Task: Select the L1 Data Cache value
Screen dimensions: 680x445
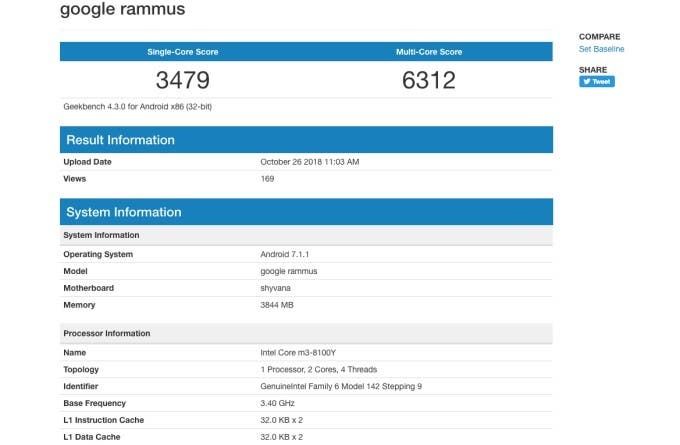Action: (281, 437)
